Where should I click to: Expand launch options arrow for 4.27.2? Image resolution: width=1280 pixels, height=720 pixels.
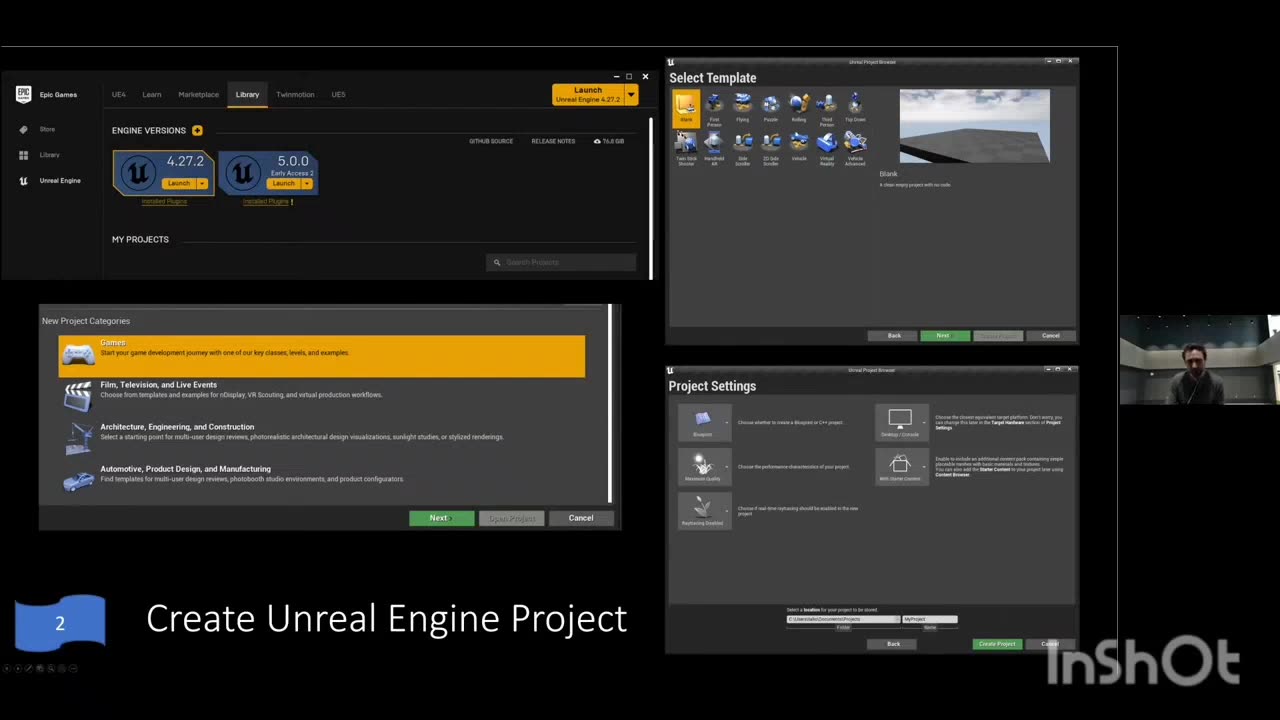(x=202, y=183)
